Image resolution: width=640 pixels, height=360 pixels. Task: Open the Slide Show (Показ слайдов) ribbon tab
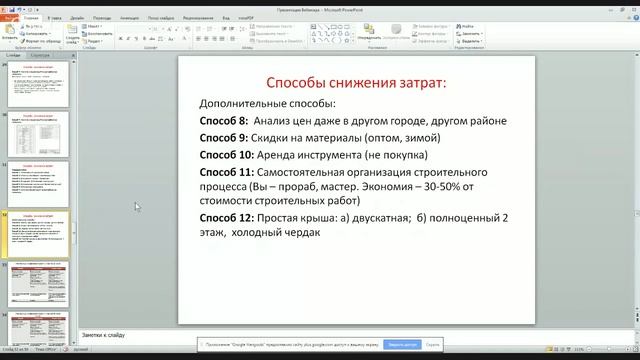pyautogui.click(x=161, y=18)
